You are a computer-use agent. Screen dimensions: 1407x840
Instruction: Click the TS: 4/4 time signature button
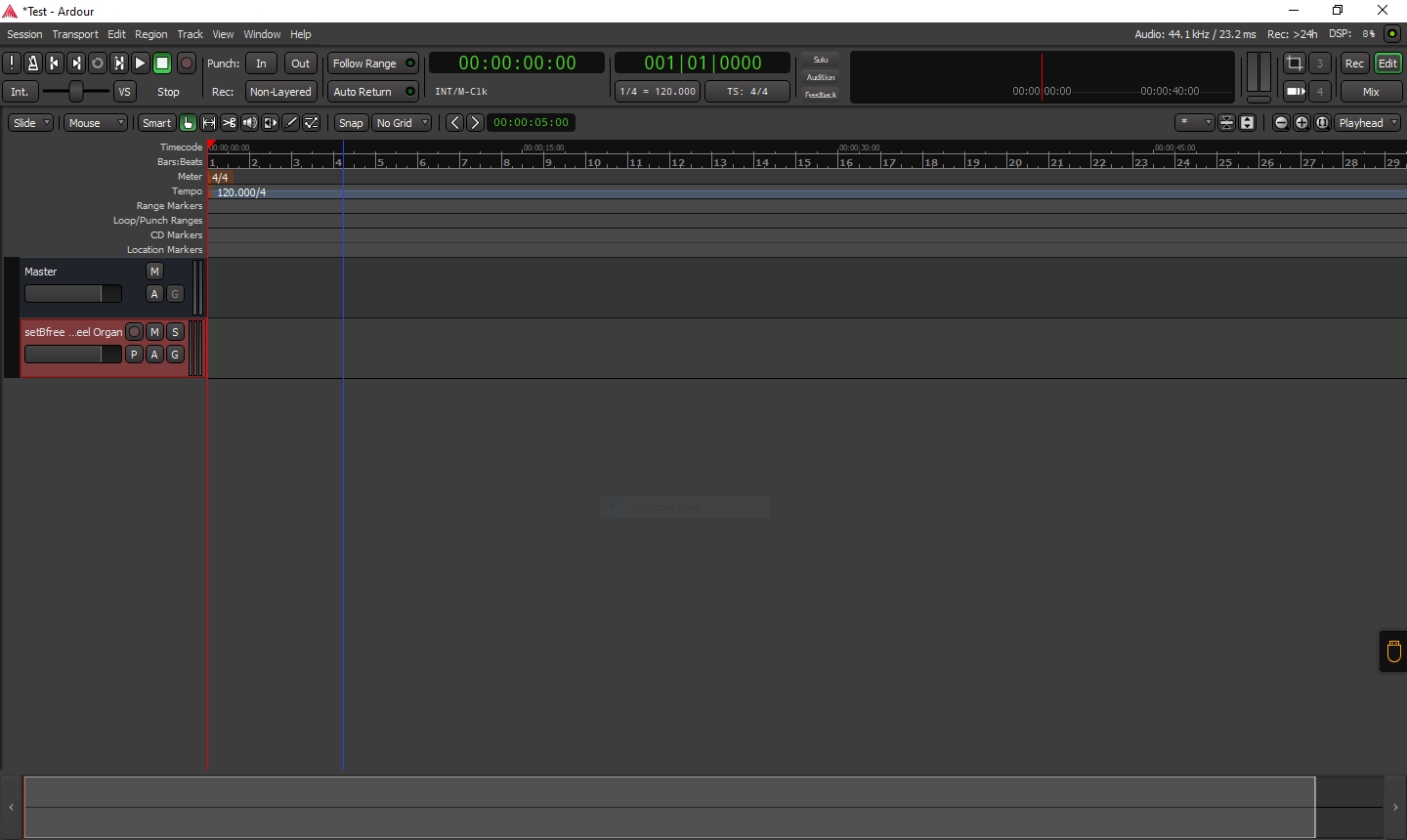click(x=747, y=92)
